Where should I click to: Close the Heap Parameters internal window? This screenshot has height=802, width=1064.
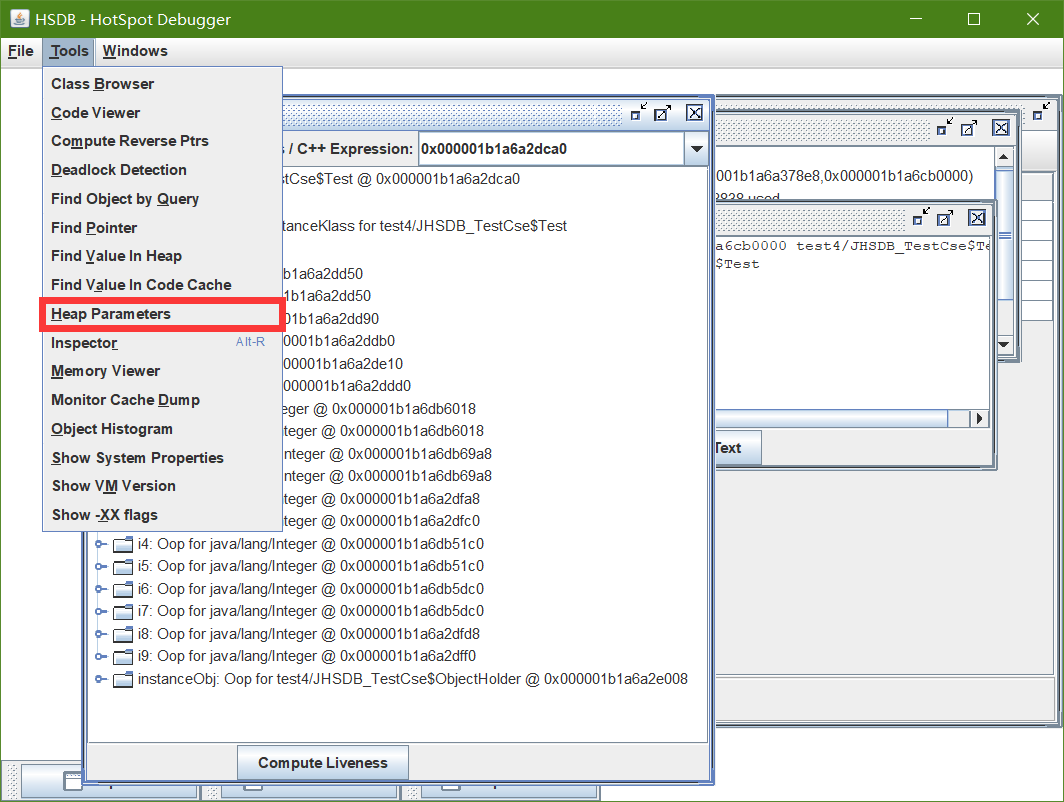click(1001, 128)
